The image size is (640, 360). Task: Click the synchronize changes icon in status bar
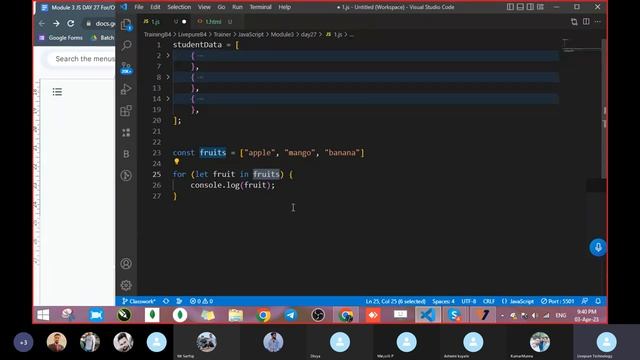point(166,301)
